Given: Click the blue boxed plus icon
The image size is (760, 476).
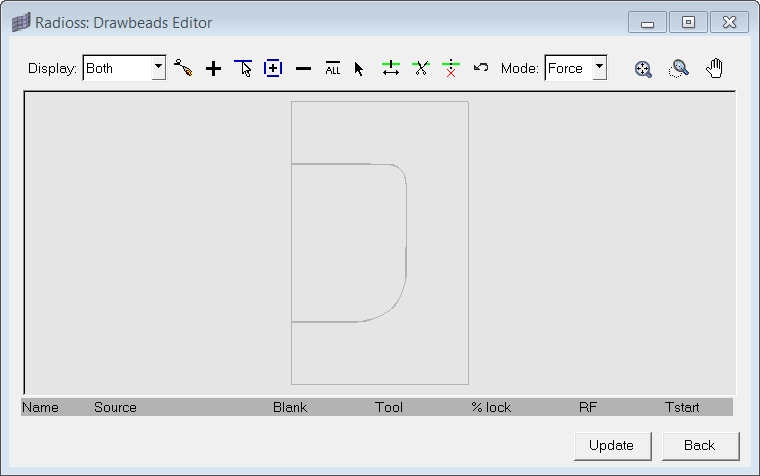Looking at the screenshot, I should point(273,69).
